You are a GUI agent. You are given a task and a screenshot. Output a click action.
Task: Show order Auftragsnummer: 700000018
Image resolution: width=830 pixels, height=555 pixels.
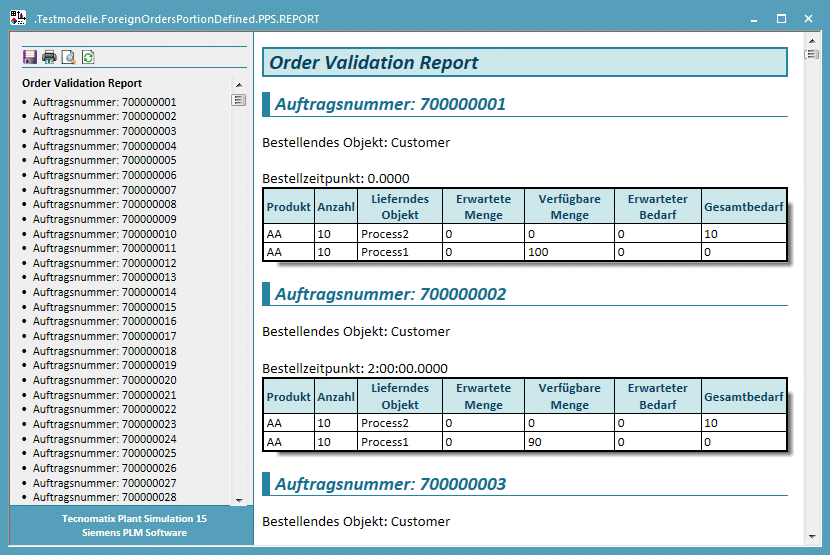(x=104, y=351)
